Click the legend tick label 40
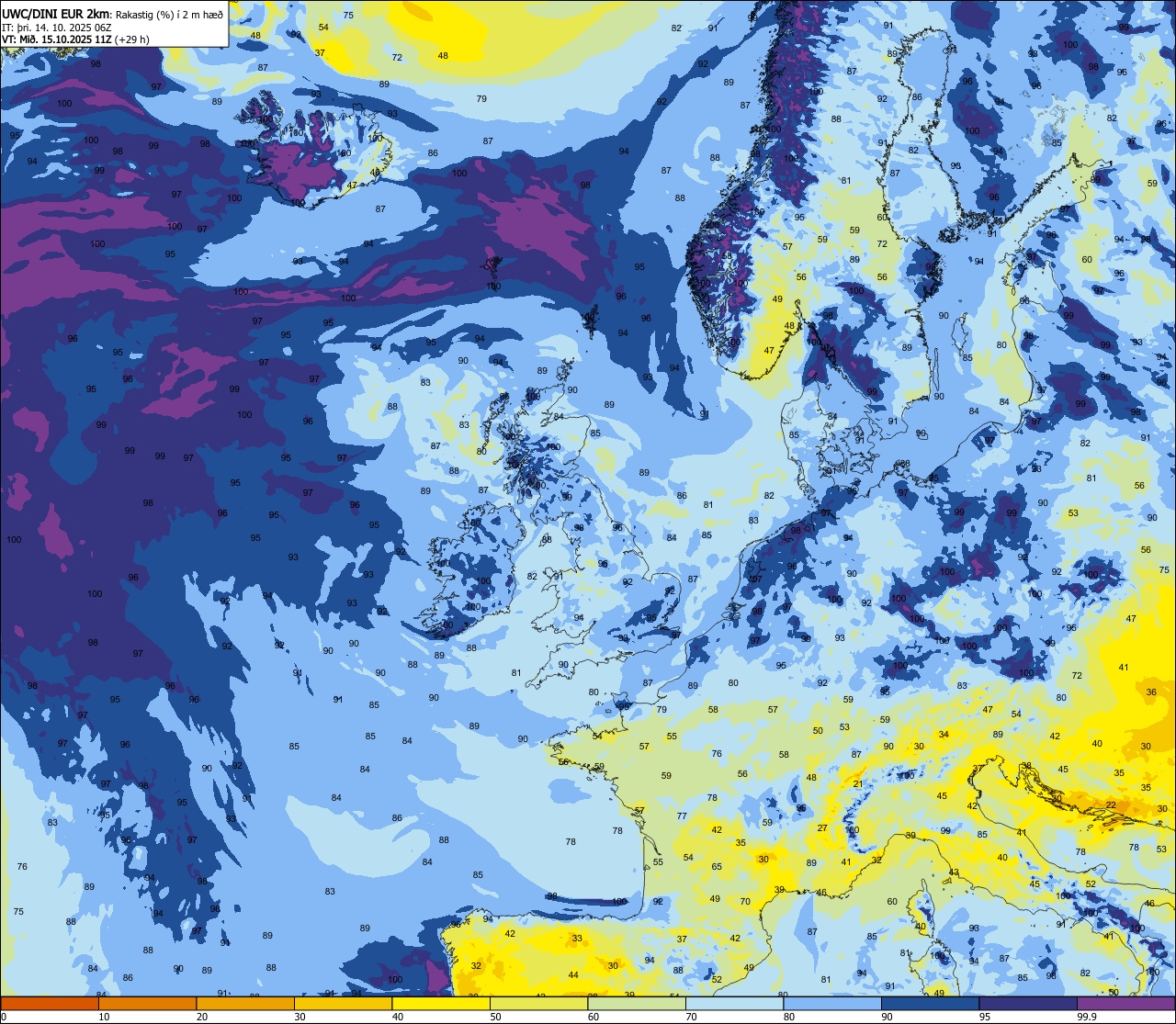Screen dimensions: 1176x1024 click(398, 1017)
